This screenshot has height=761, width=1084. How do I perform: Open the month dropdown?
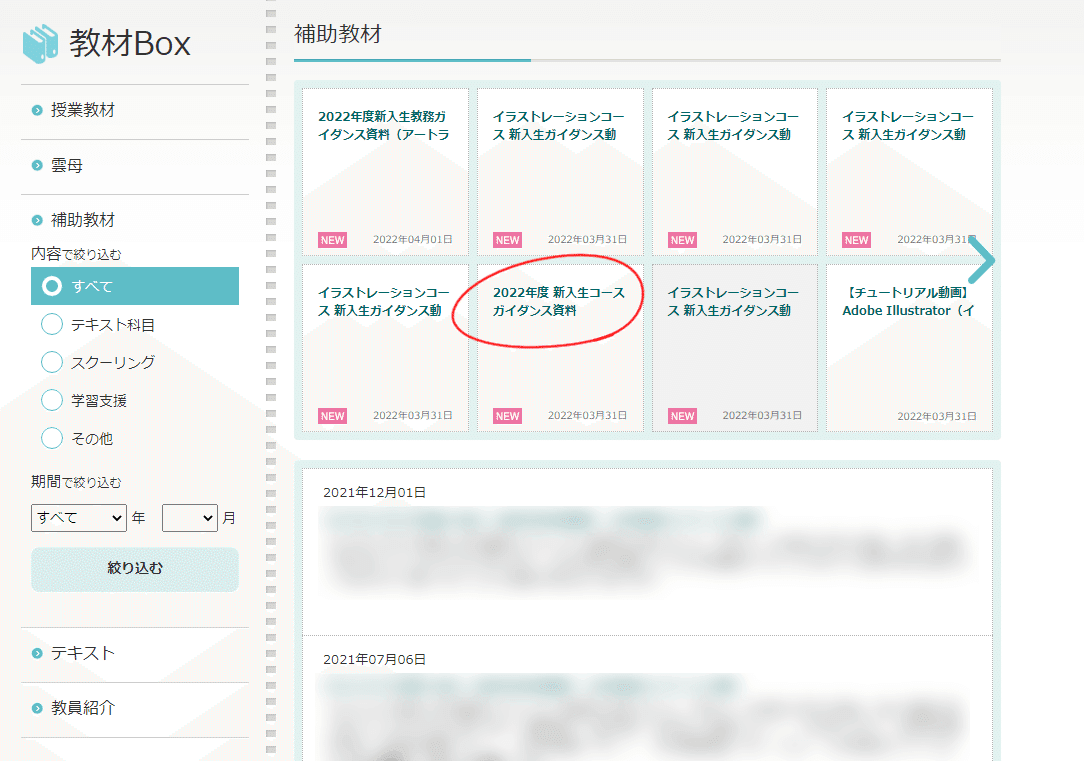click(x=190, y=518)
